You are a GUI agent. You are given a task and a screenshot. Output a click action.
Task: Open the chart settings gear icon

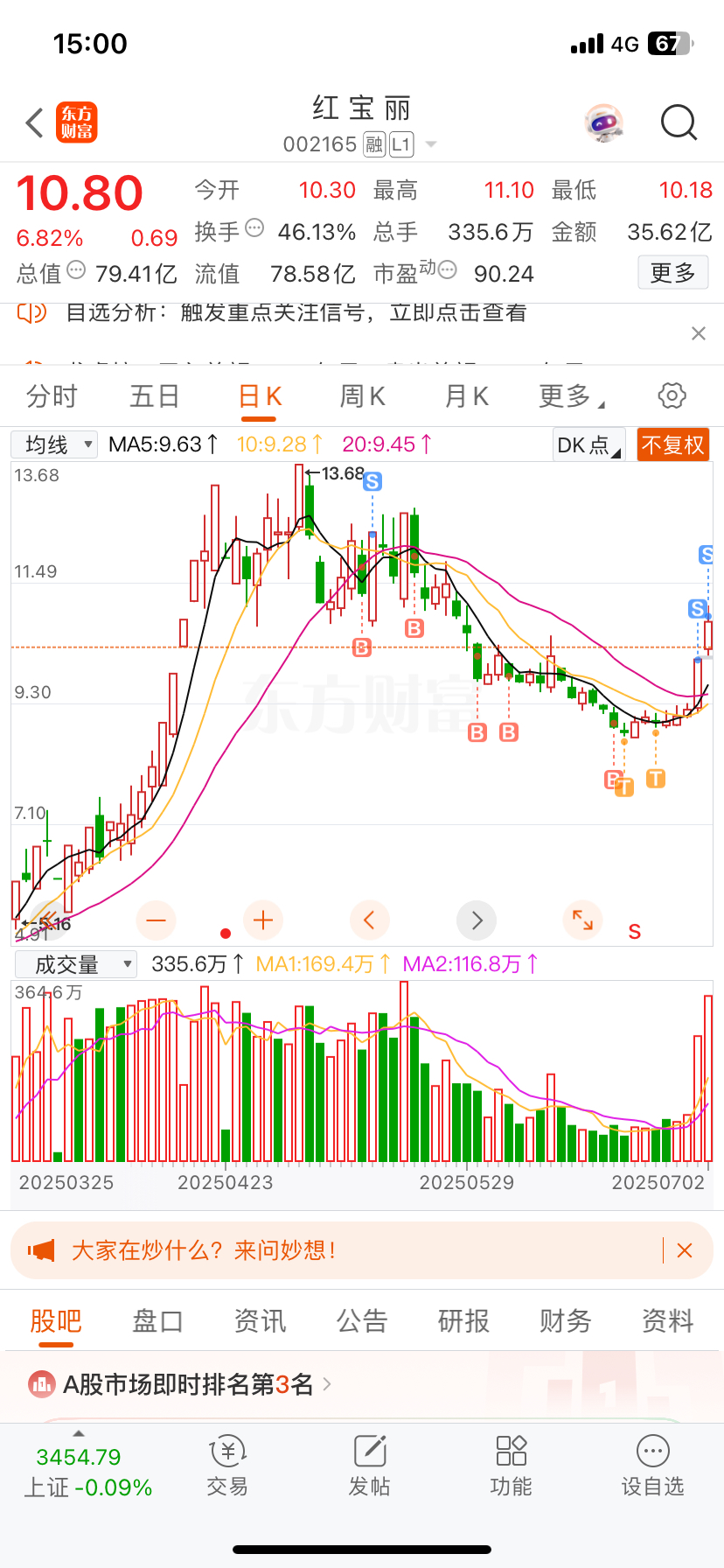(672, 395)
